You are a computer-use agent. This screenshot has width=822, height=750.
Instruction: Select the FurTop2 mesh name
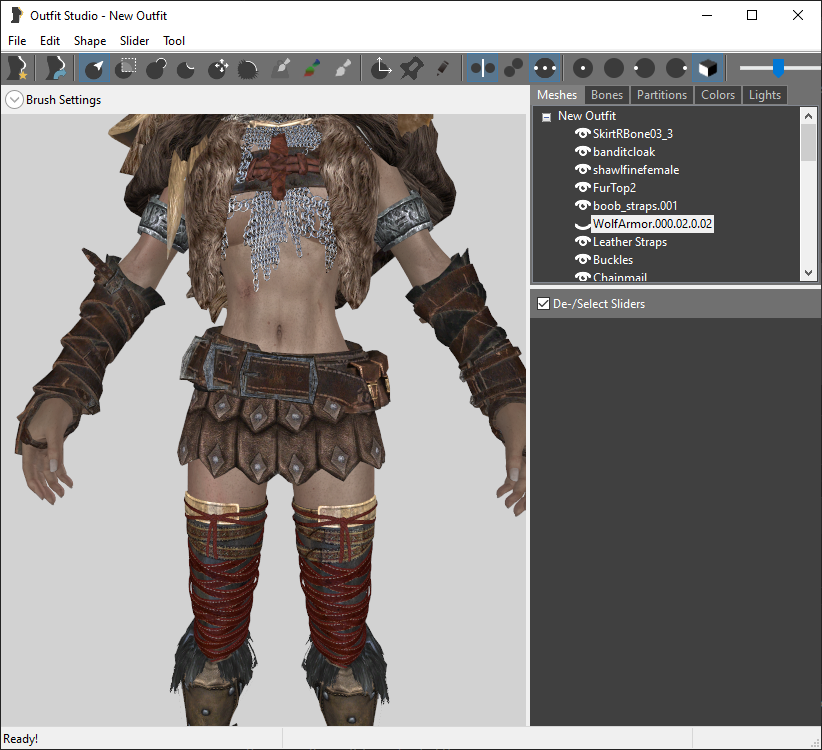[x=614, y=188]
